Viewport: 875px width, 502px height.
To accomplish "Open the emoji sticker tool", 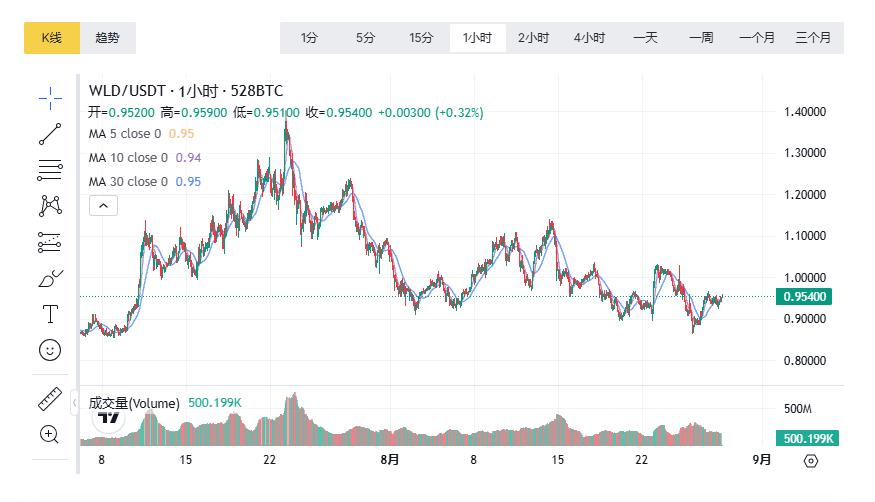I will click(x=50, y=350).
